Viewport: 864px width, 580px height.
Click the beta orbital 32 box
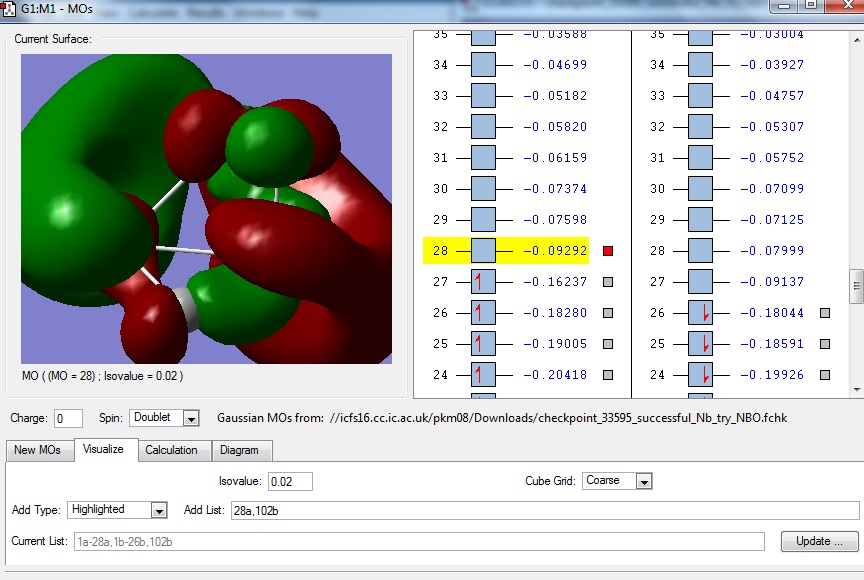pos(700,127)
